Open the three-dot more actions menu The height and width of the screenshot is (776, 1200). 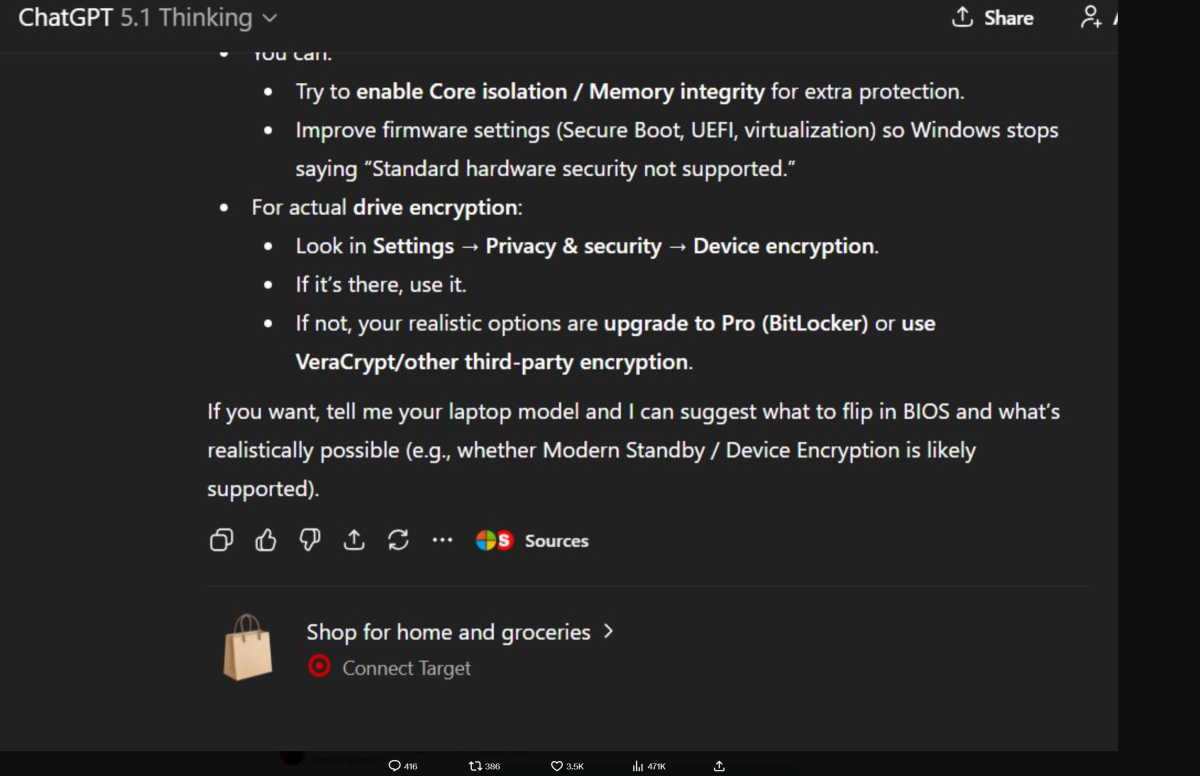click(442, 541)
